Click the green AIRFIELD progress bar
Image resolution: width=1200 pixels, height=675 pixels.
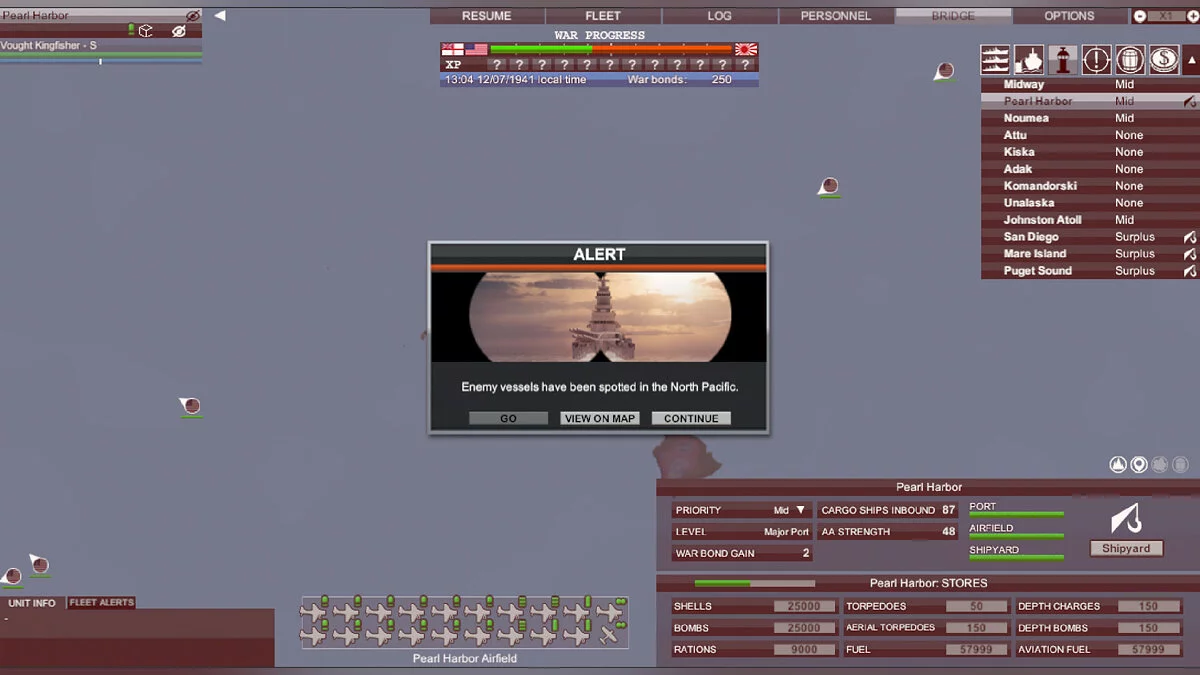[1015, 534]
